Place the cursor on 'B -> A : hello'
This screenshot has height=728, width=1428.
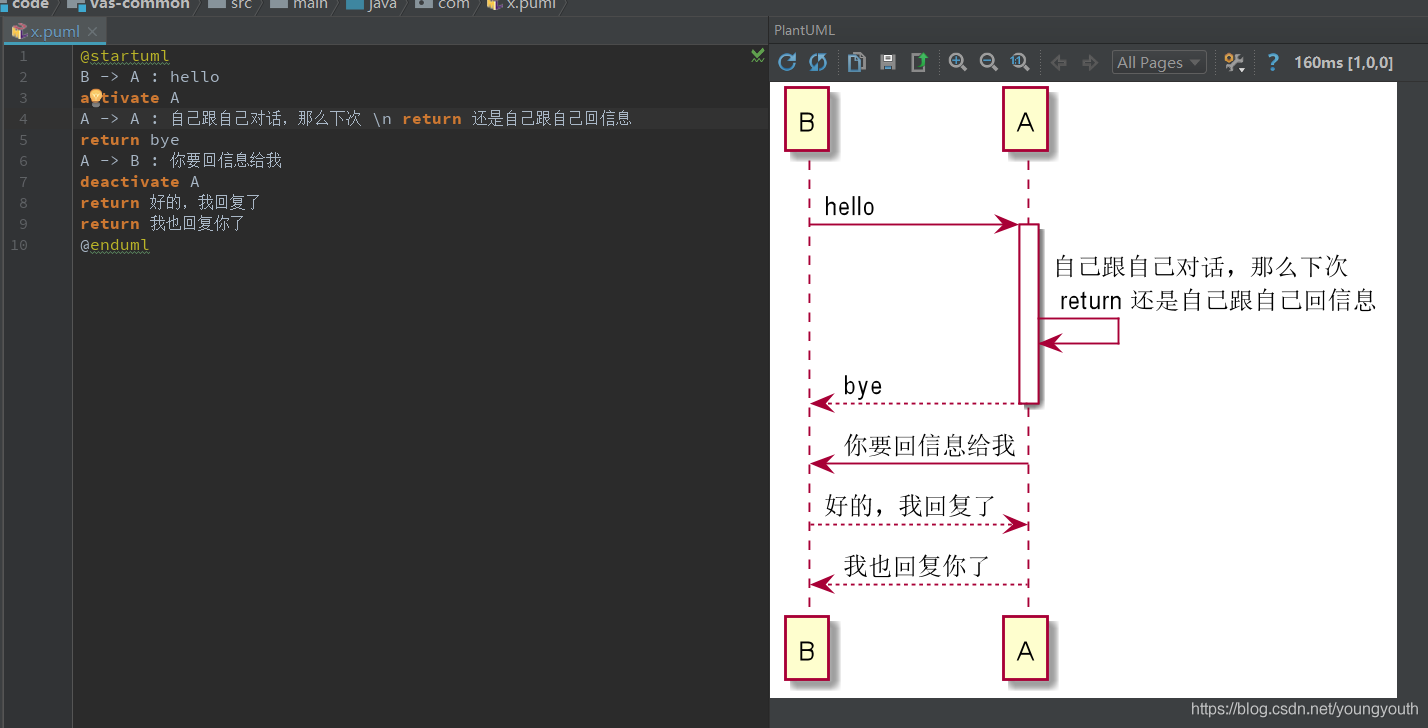[150, 77]
